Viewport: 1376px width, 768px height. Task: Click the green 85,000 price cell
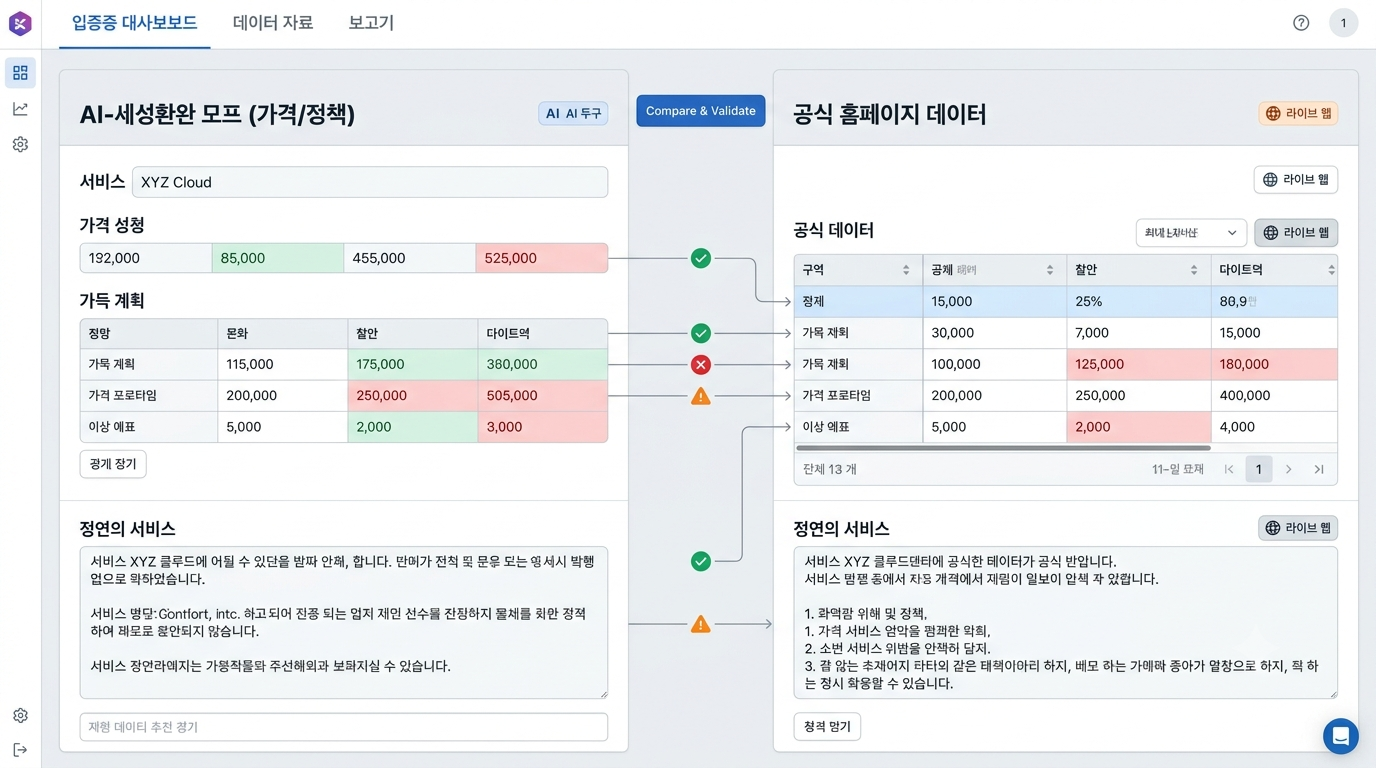tap(278, 258)
